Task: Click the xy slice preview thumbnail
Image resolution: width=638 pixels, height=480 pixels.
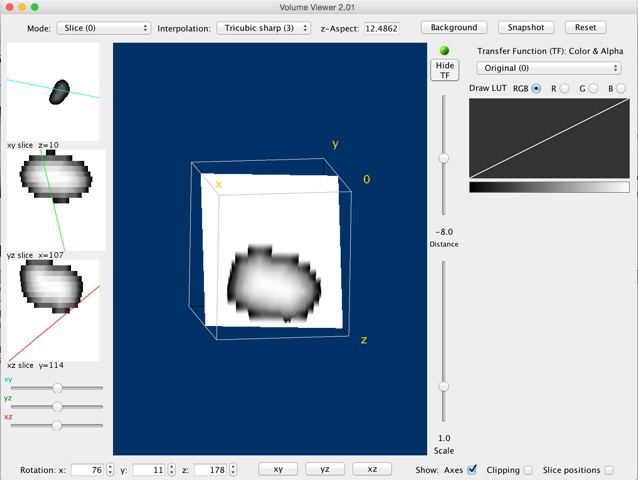Action: click(x=55, y=90)
